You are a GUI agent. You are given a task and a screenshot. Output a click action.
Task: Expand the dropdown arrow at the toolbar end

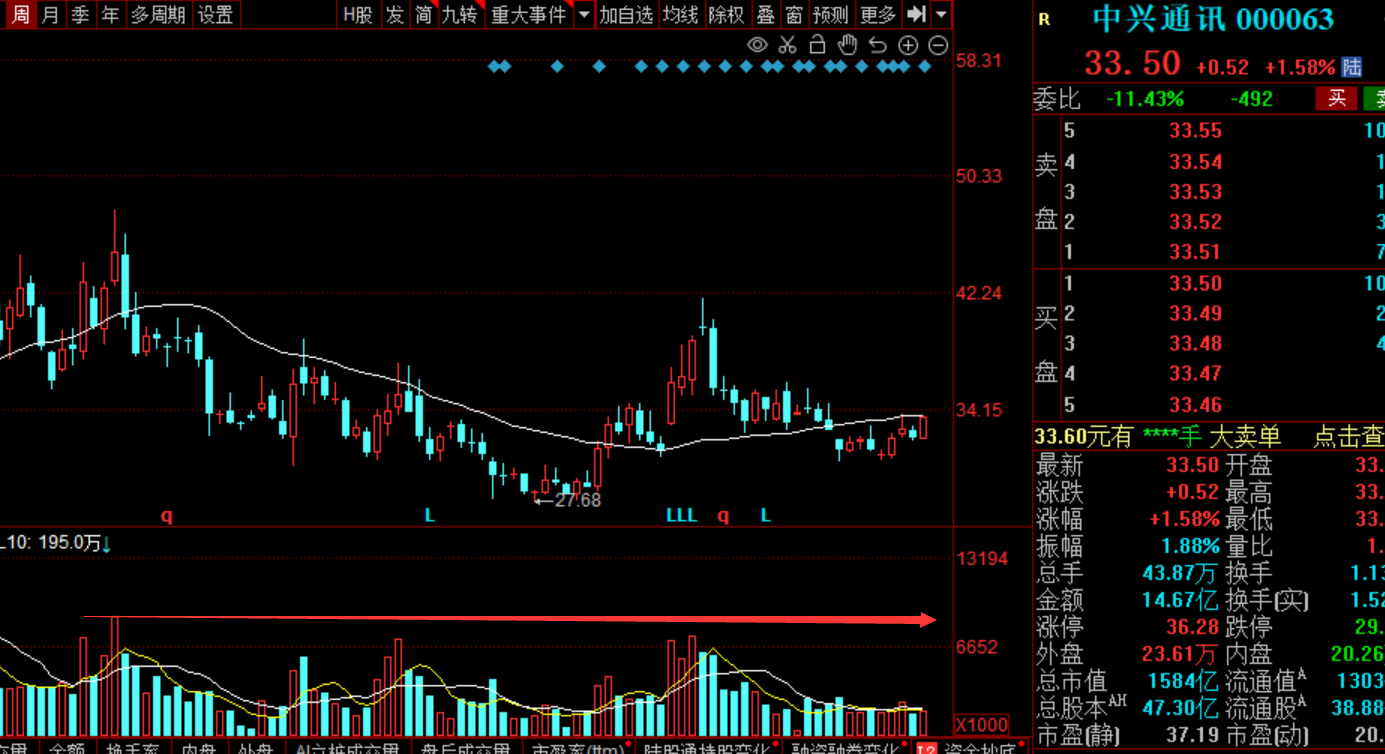[941, 15]
